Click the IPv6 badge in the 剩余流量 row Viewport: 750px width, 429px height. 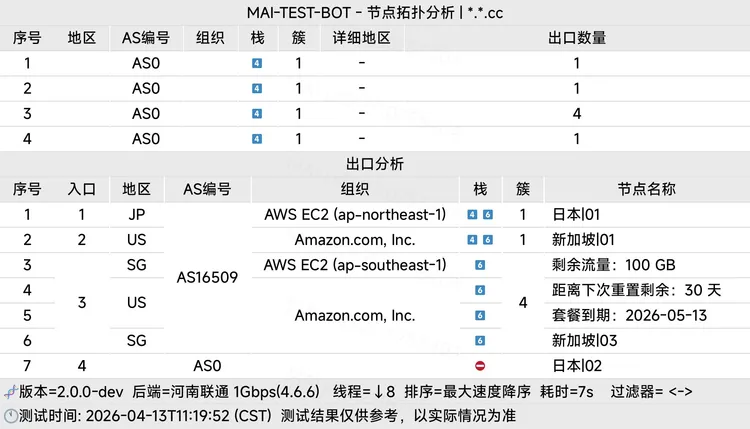click(x=480, y=265)
